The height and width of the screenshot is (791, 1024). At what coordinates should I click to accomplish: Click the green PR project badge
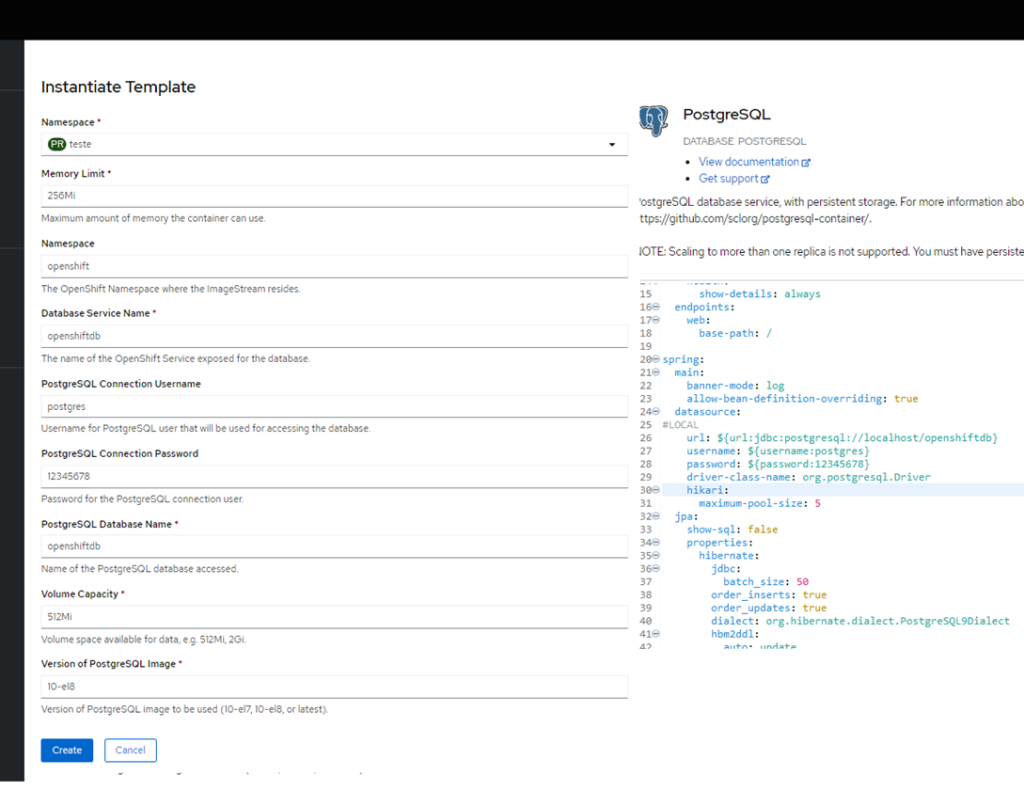pos(57,144)
